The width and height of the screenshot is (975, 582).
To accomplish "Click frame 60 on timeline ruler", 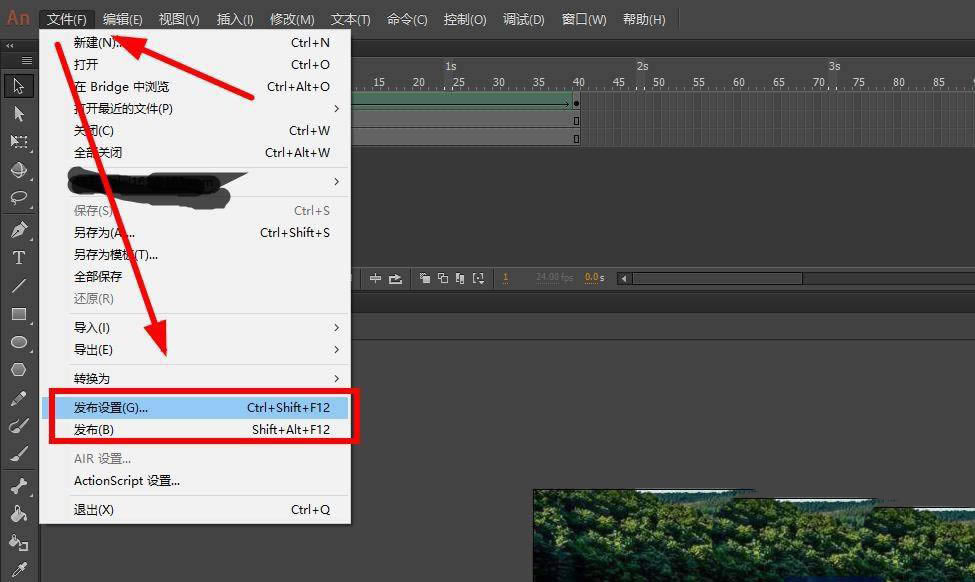I will pos(699,82).
